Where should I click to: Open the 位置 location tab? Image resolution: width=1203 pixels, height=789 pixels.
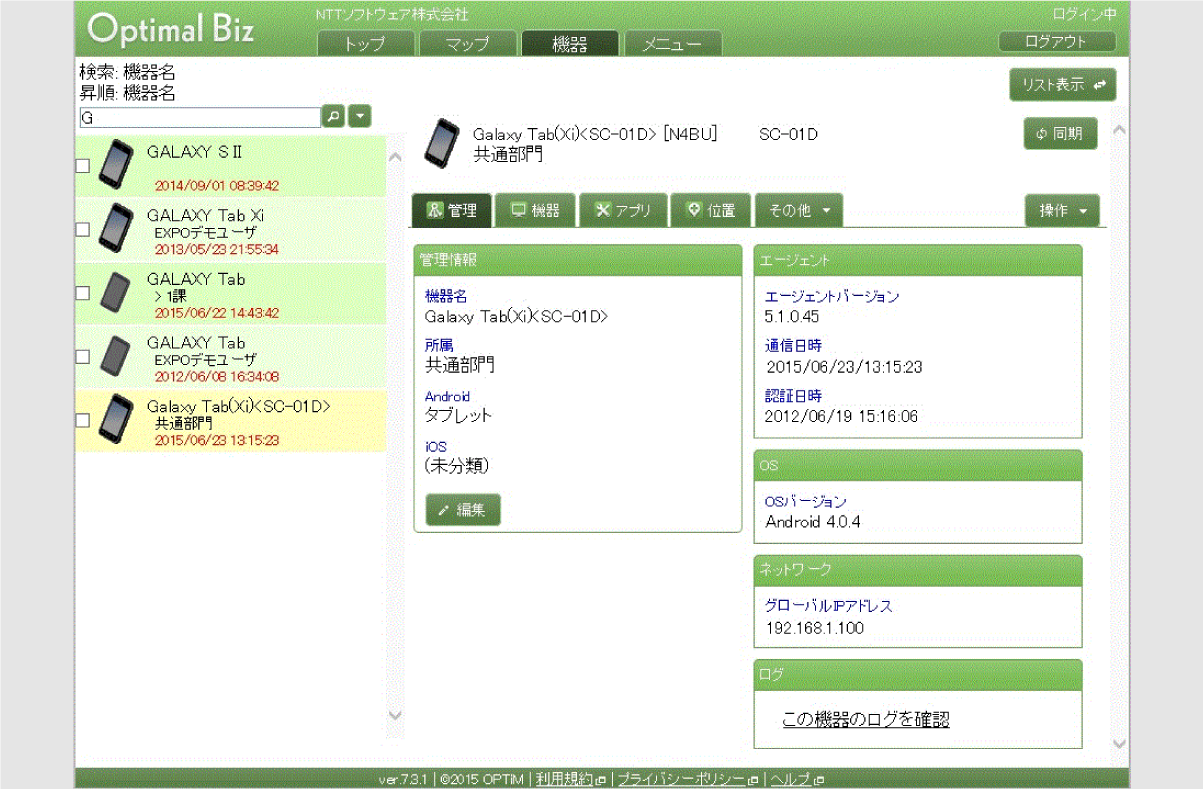(x=711, y=210)
